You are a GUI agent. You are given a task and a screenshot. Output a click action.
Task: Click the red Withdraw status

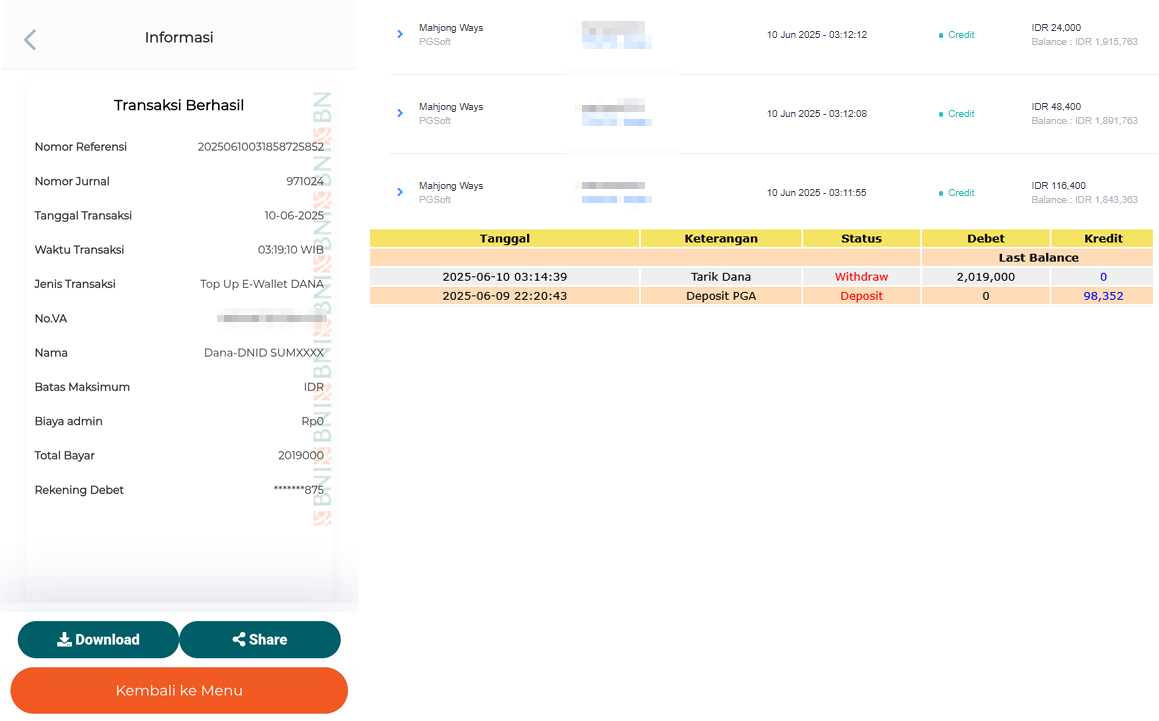(861, 277)
